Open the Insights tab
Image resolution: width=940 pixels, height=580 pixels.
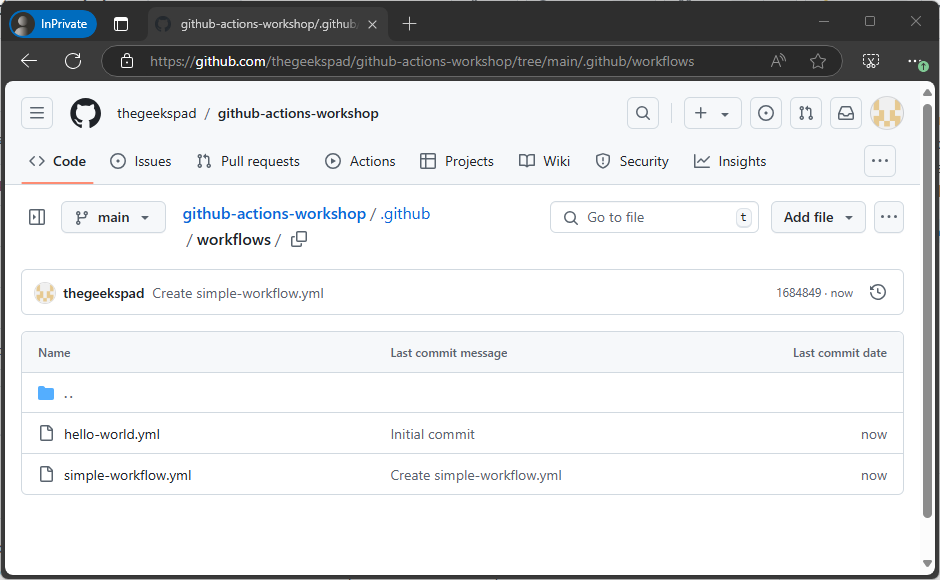(730, 161)
